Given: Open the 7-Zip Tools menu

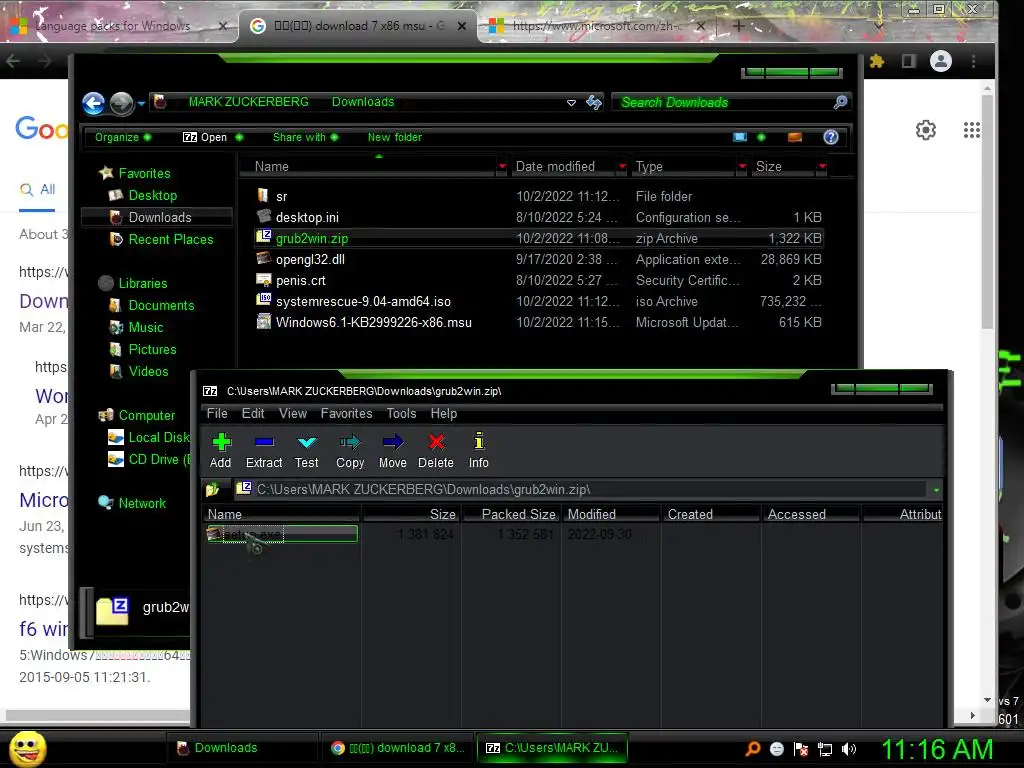Looking at the screenshot, I should [401, 413].
